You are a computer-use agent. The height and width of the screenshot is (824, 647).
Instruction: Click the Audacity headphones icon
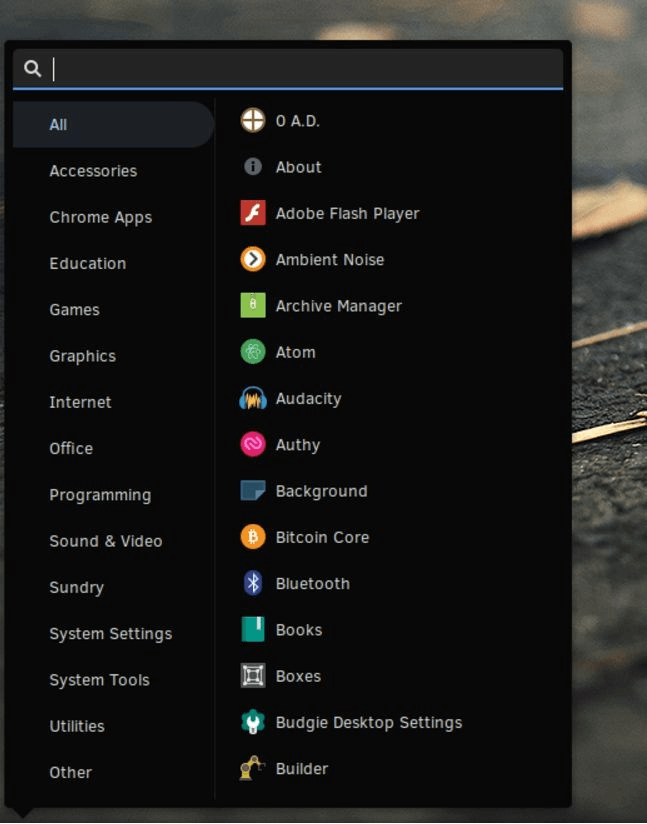point(253,399)
